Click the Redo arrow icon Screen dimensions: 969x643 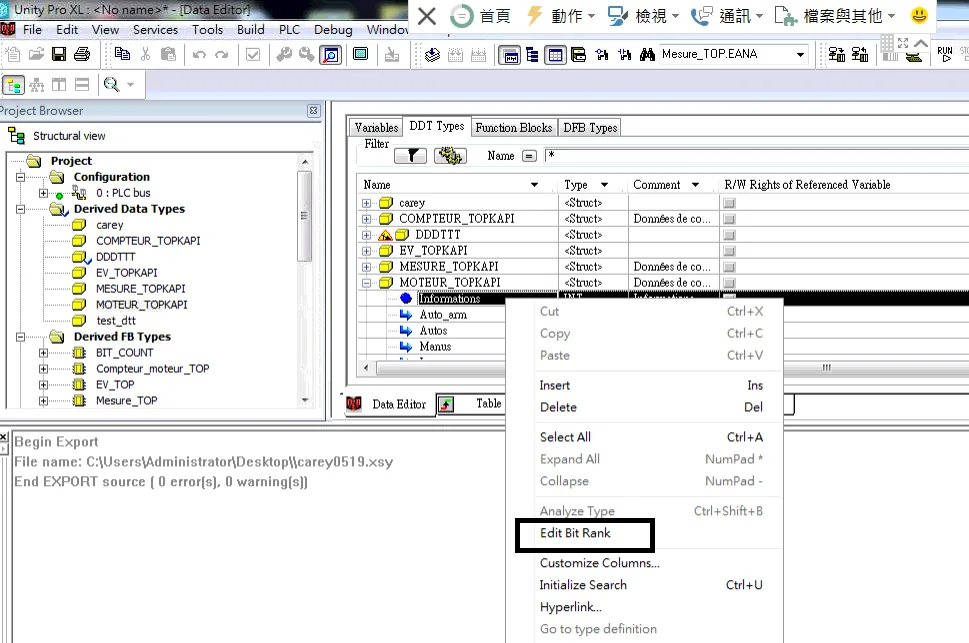(x=222, y=55)
